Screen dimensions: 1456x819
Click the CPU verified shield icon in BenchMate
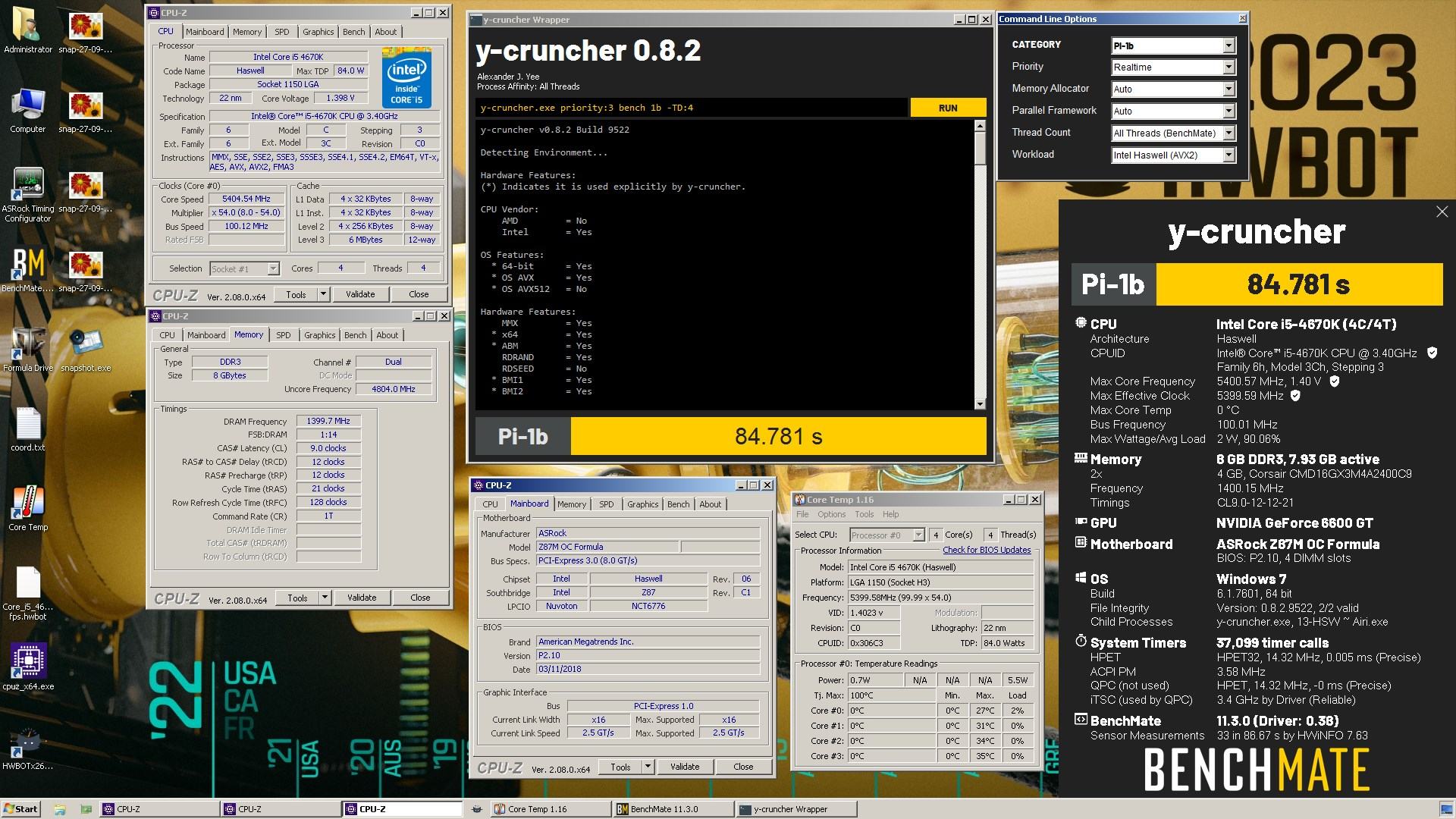(1432, 353)
